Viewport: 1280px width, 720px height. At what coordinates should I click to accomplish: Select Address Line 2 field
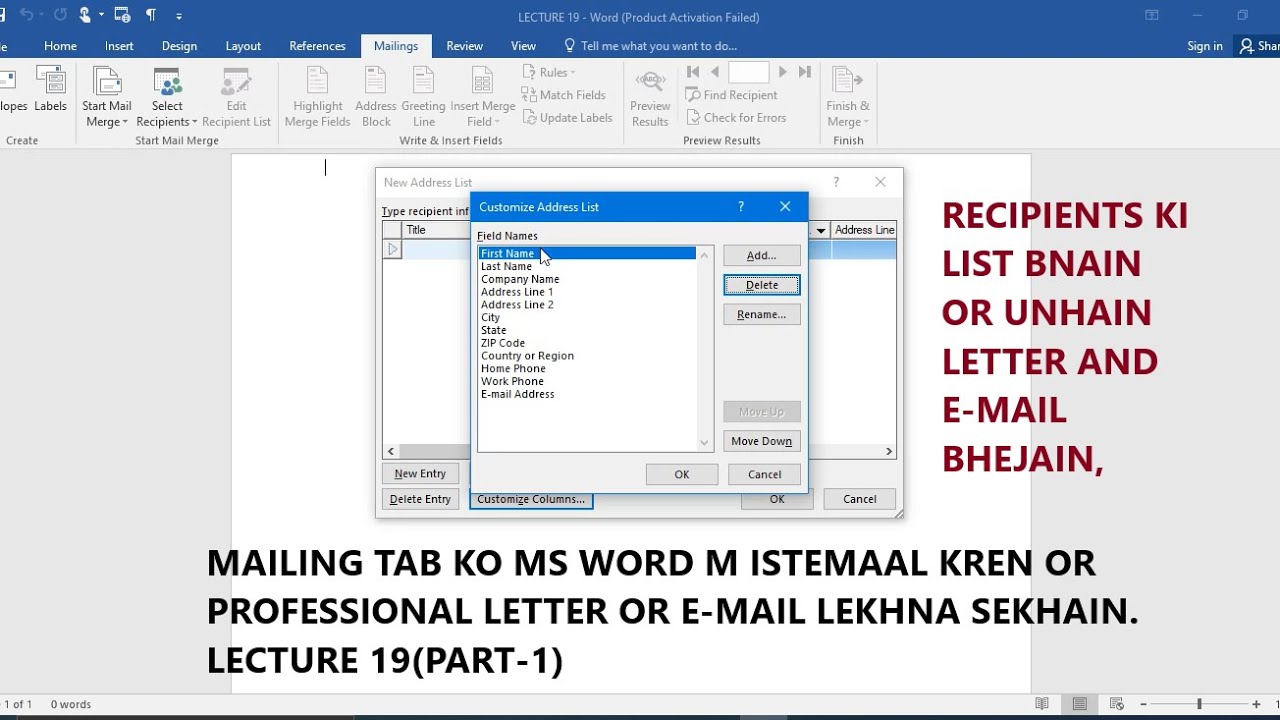(x=587, y=304)
